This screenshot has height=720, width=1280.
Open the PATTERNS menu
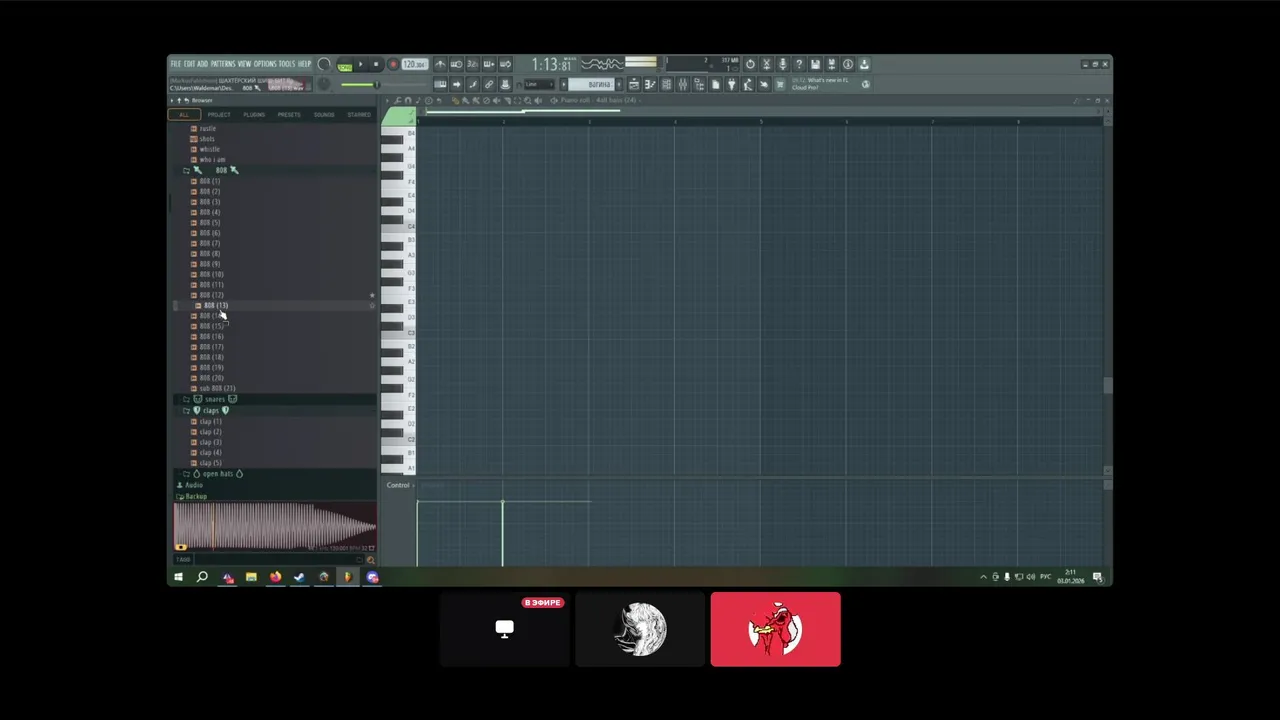click(223, 64)
